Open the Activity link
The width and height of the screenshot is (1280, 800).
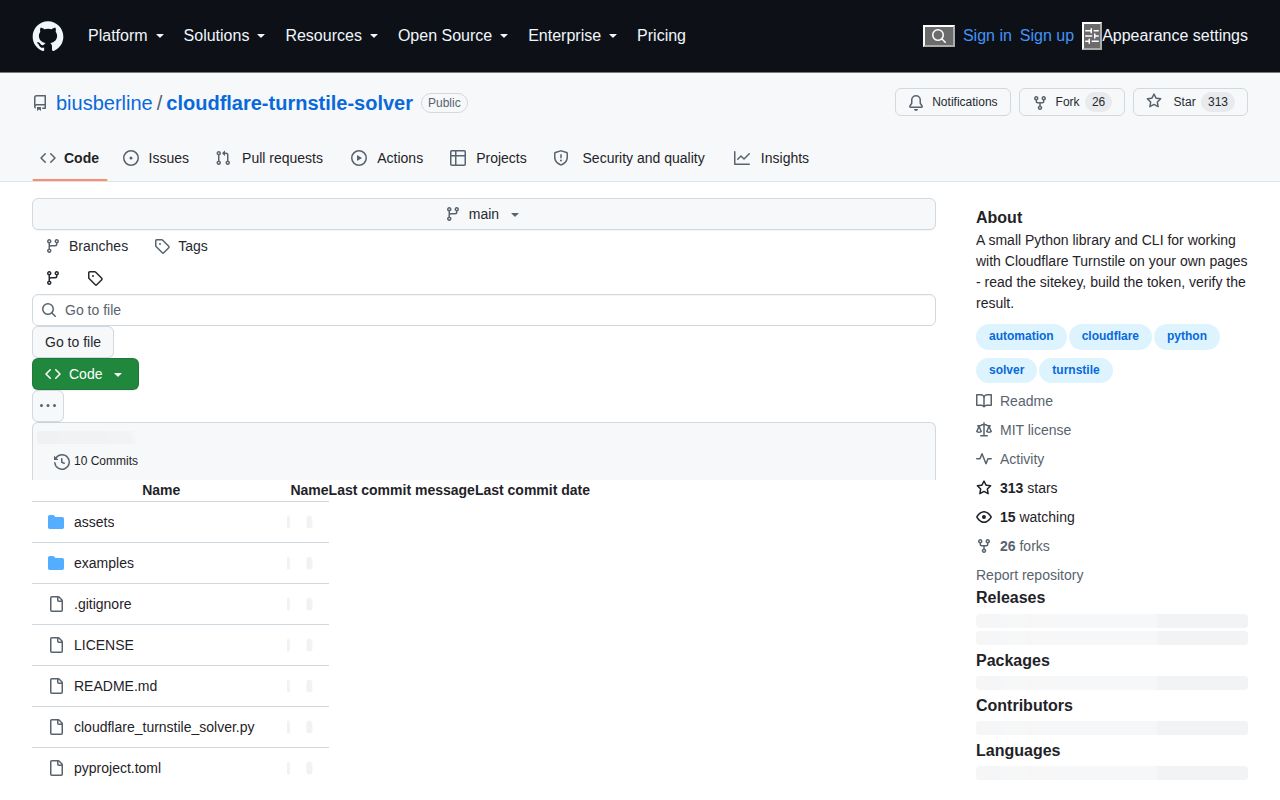[x=1011, y=459]
